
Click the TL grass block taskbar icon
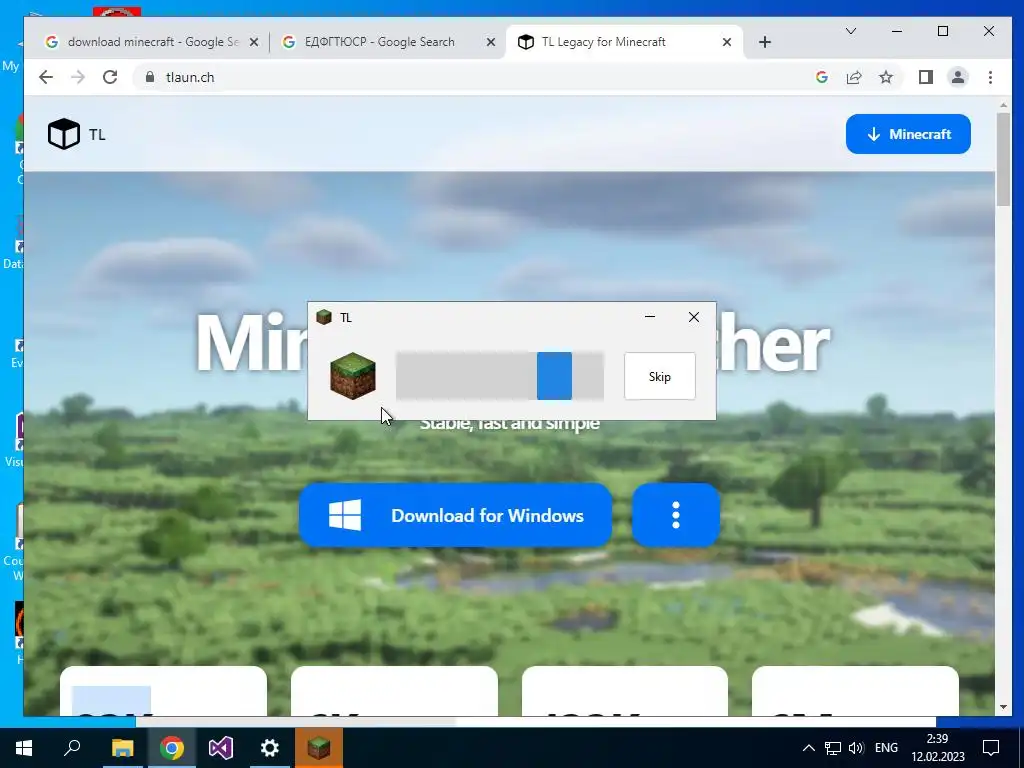[319, 748]
